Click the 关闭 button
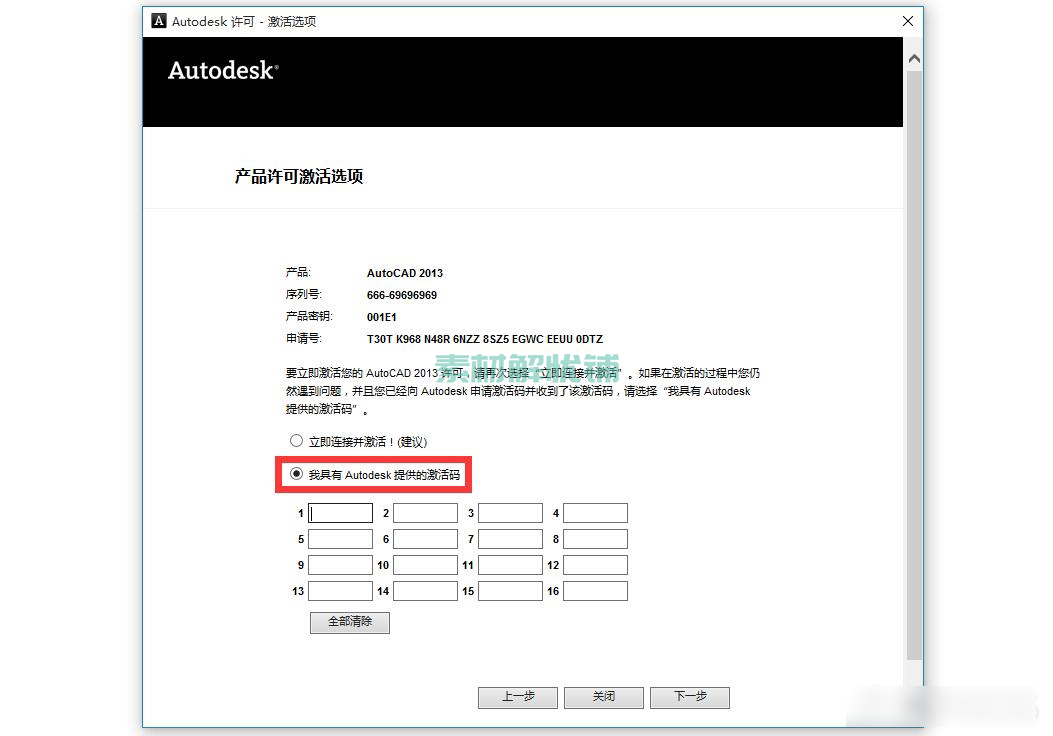This screenshot has height=736, width=1053. pos(604,697)
